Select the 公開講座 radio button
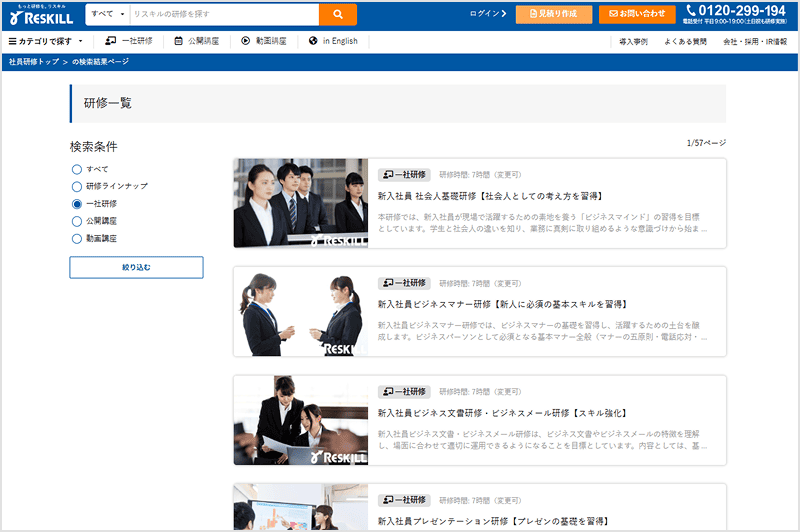The height and width of the screenshot is (532, 800). click(x=77, y=221)
